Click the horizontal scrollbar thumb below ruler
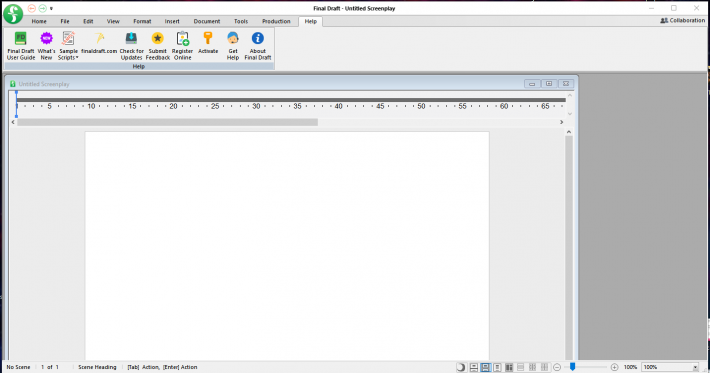The height and width of the screenshot is (373, 710). coord(168,122)
